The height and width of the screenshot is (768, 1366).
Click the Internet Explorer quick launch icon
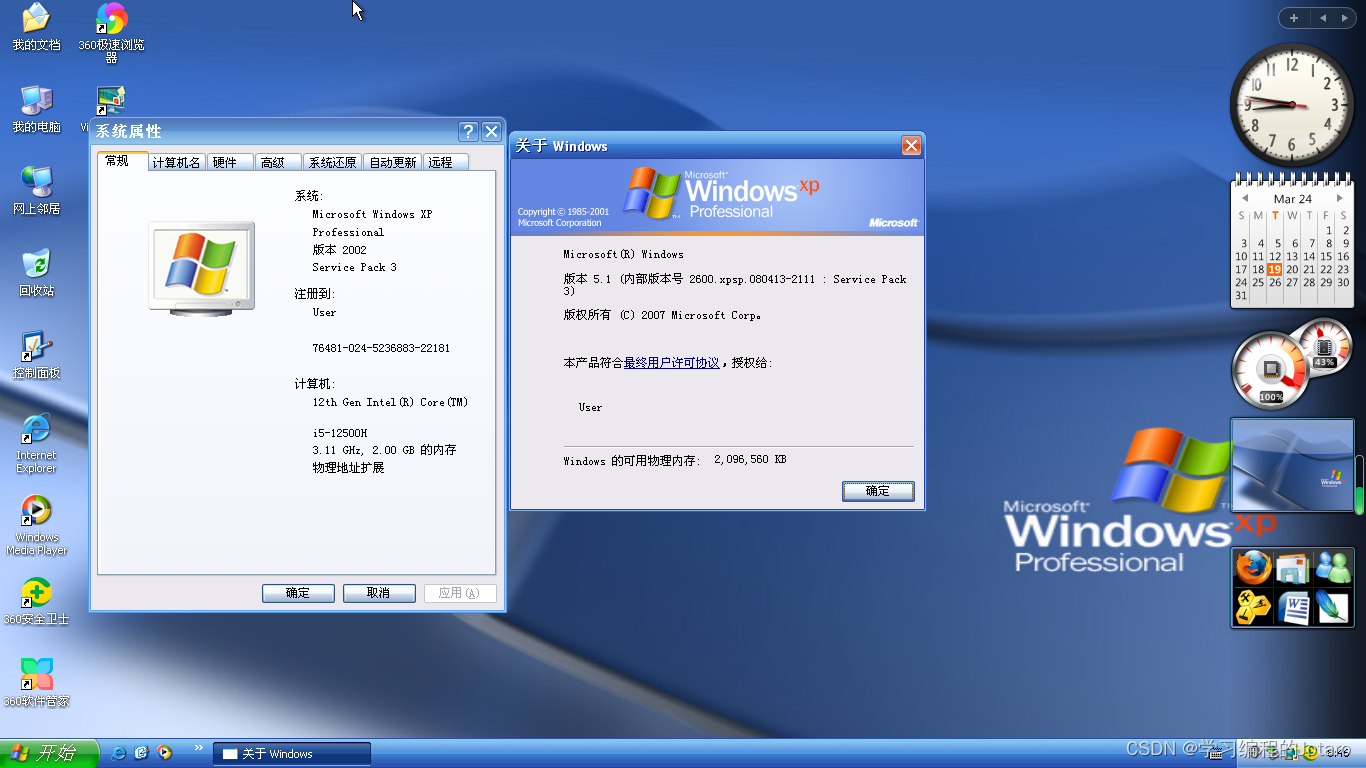[119, 753]
